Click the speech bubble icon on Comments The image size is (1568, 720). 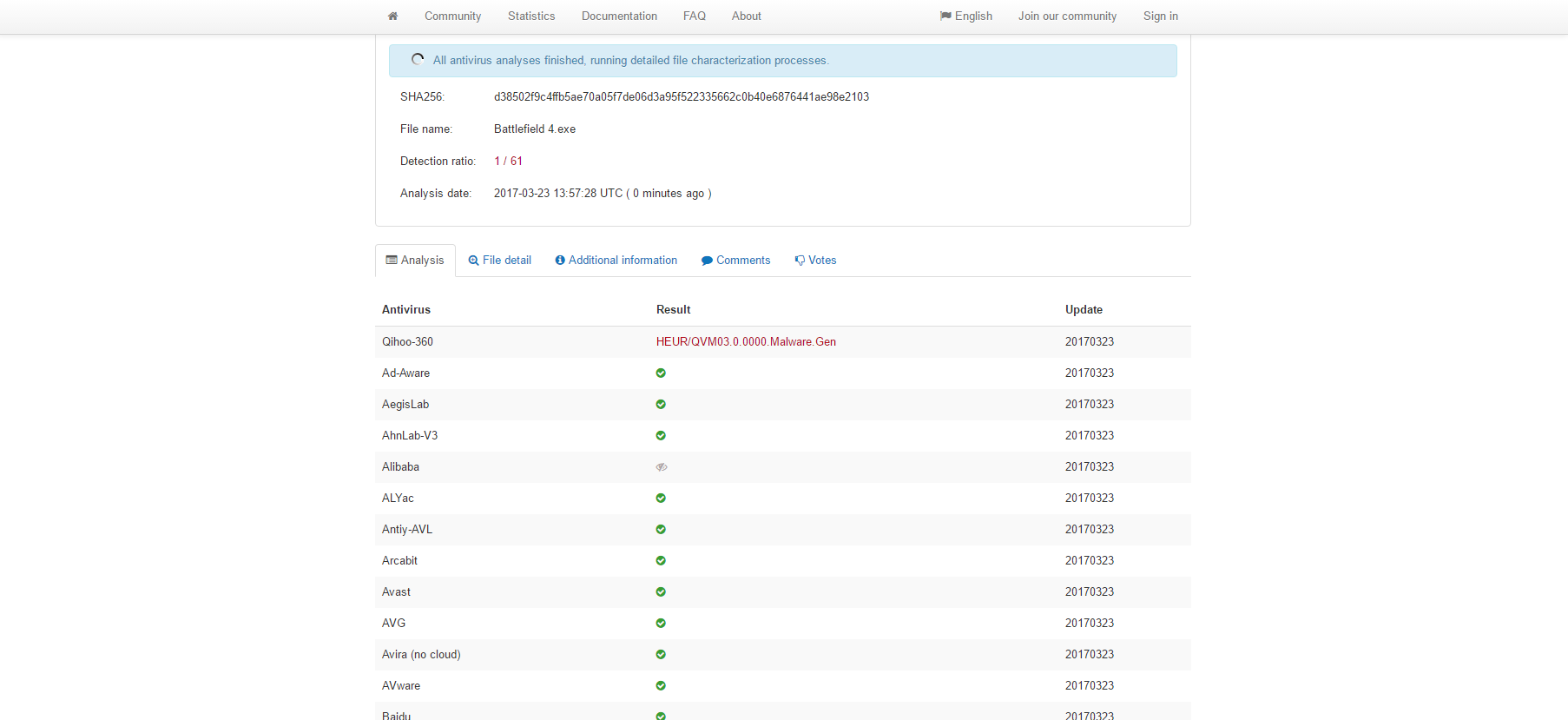(707, 261)
